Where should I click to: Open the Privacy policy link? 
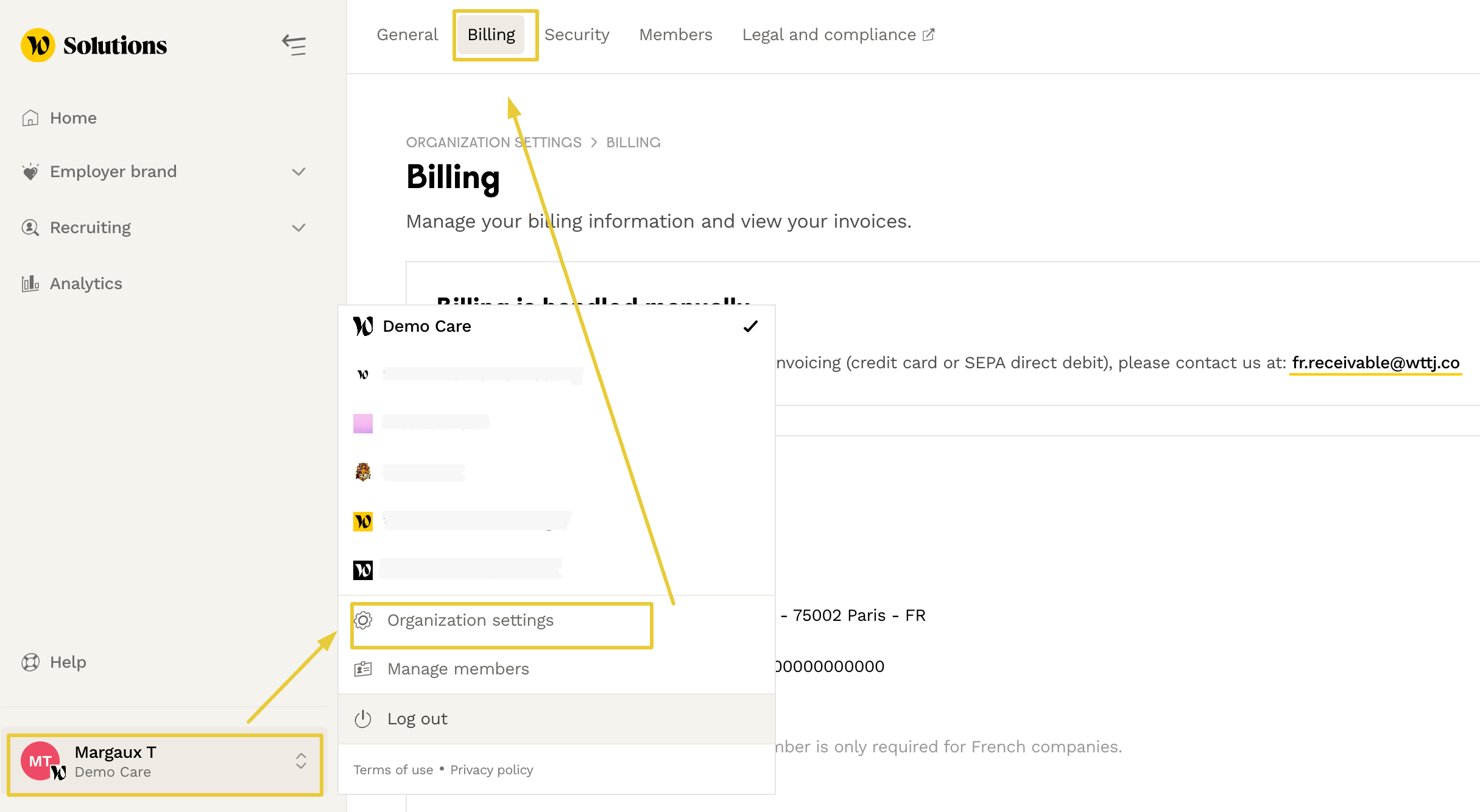click(492, 770)
